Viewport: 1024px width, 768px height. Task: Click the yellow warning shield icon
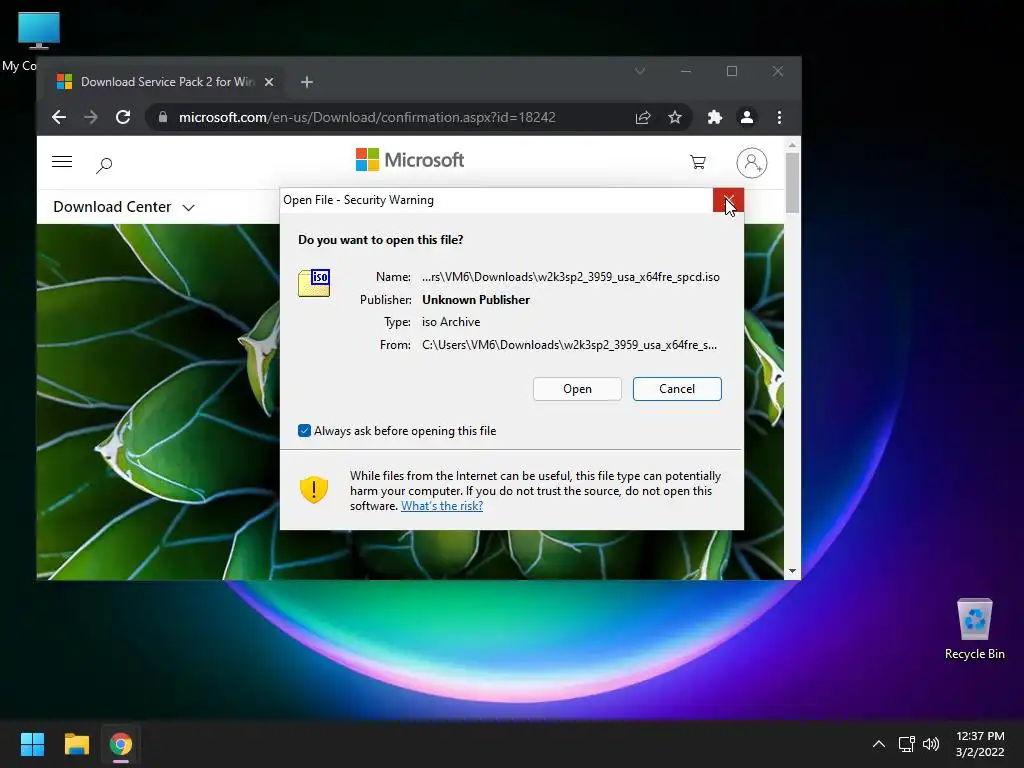[x=313, y=489]
